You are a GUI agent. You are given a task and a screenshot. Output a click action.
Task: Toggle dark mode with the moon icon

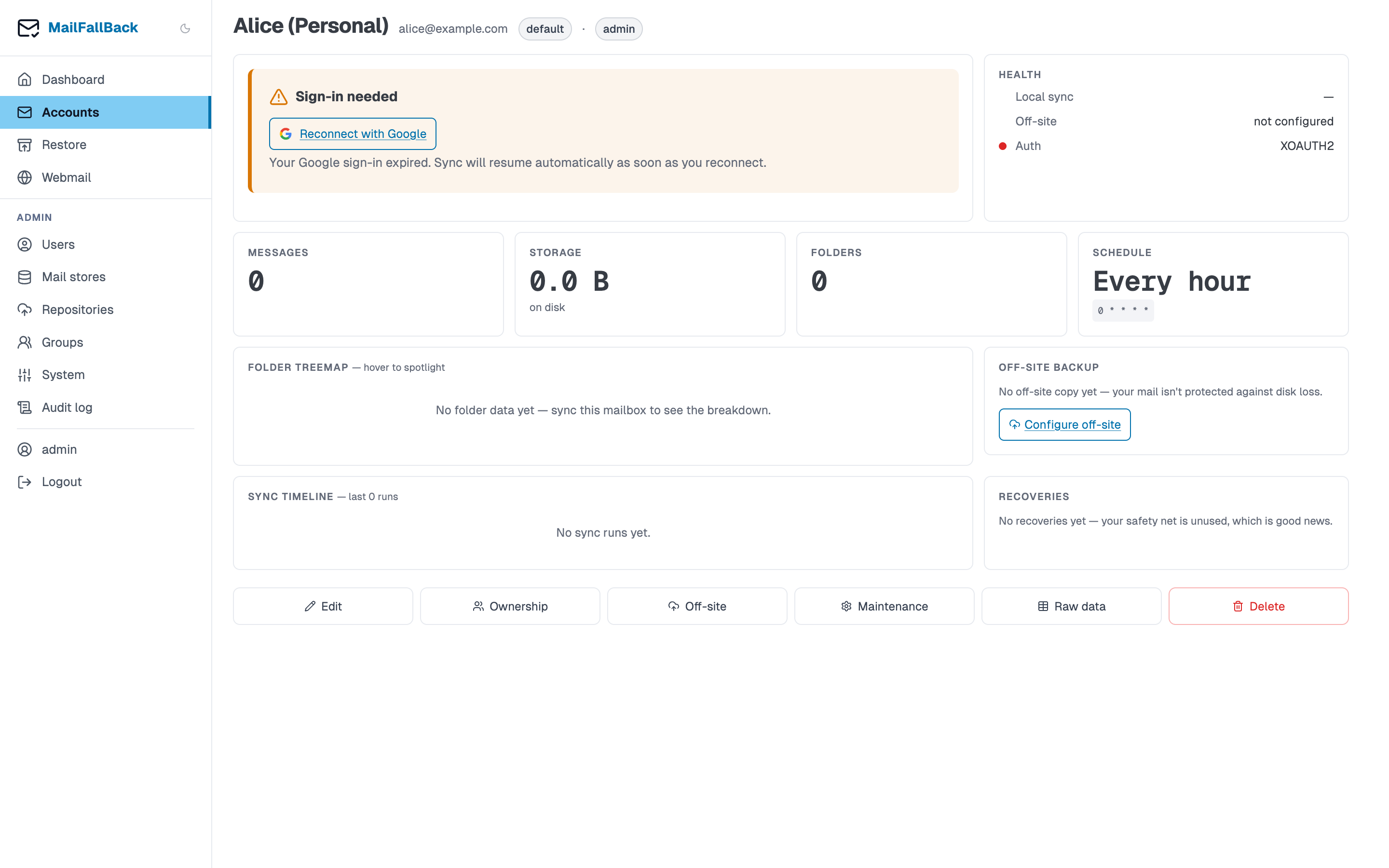tap(185, 28)
